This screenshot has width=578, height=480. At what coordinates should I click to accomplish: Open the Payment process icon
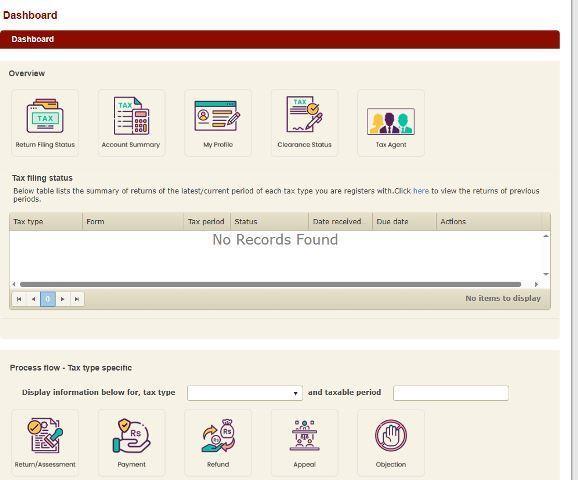point(131,443)
